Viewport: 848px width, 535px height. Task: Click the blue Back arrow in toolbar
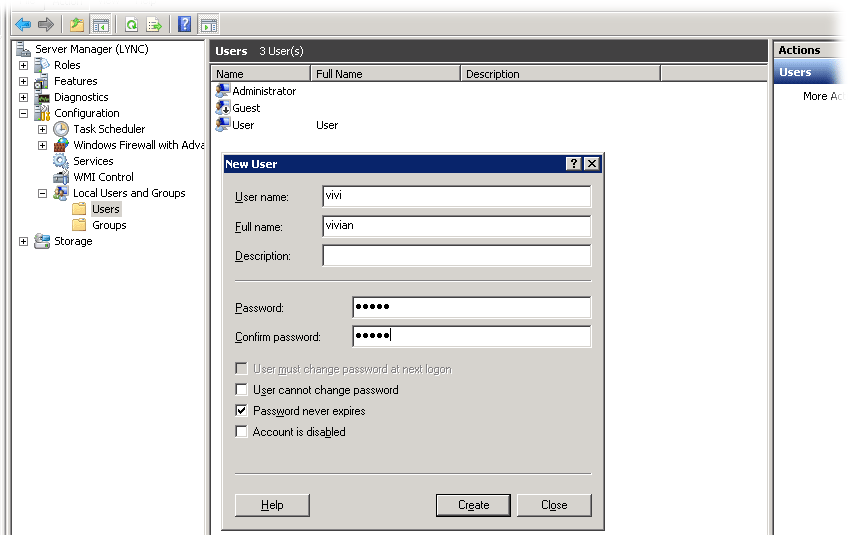pos(23,24)
